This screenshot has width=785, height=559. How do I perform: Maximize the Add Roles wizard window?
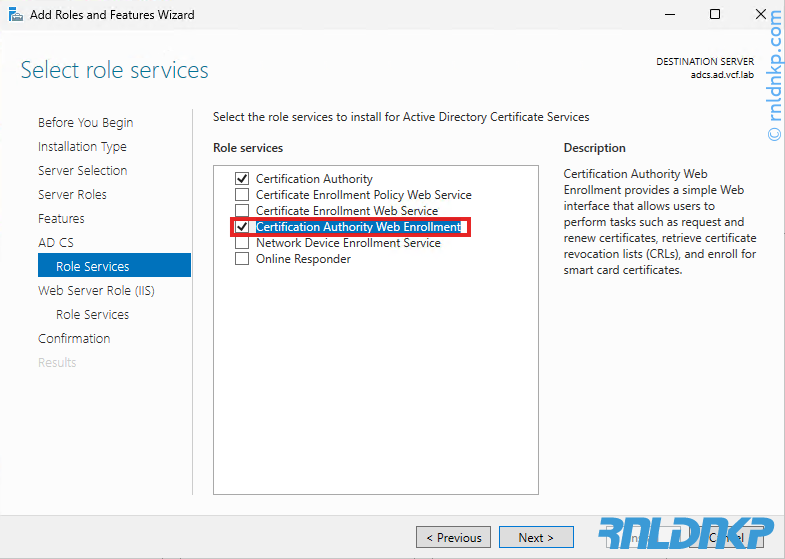[x=715, y=15]
